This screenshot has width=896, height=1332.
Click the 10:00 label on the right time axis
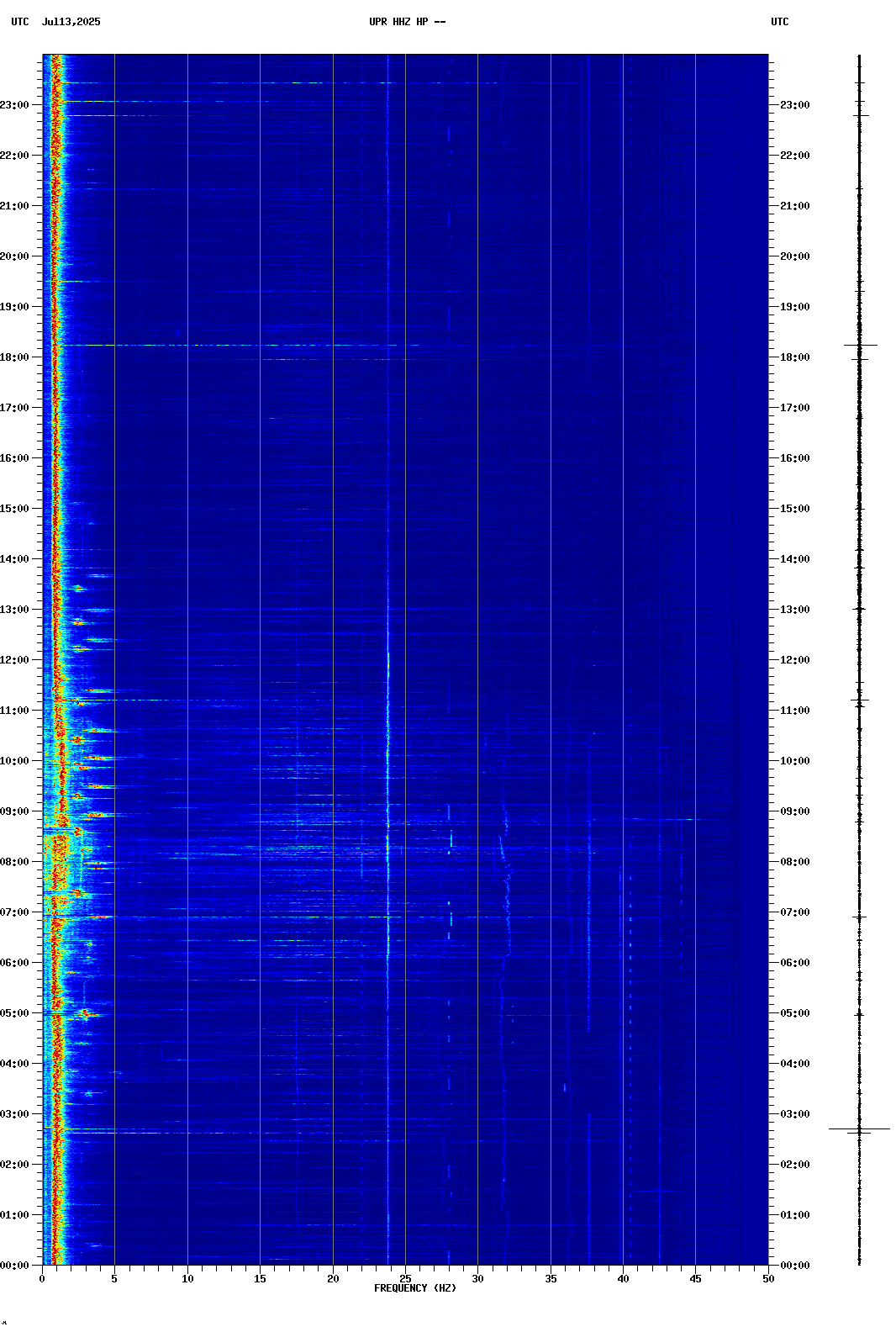click(x=795, y=761)
